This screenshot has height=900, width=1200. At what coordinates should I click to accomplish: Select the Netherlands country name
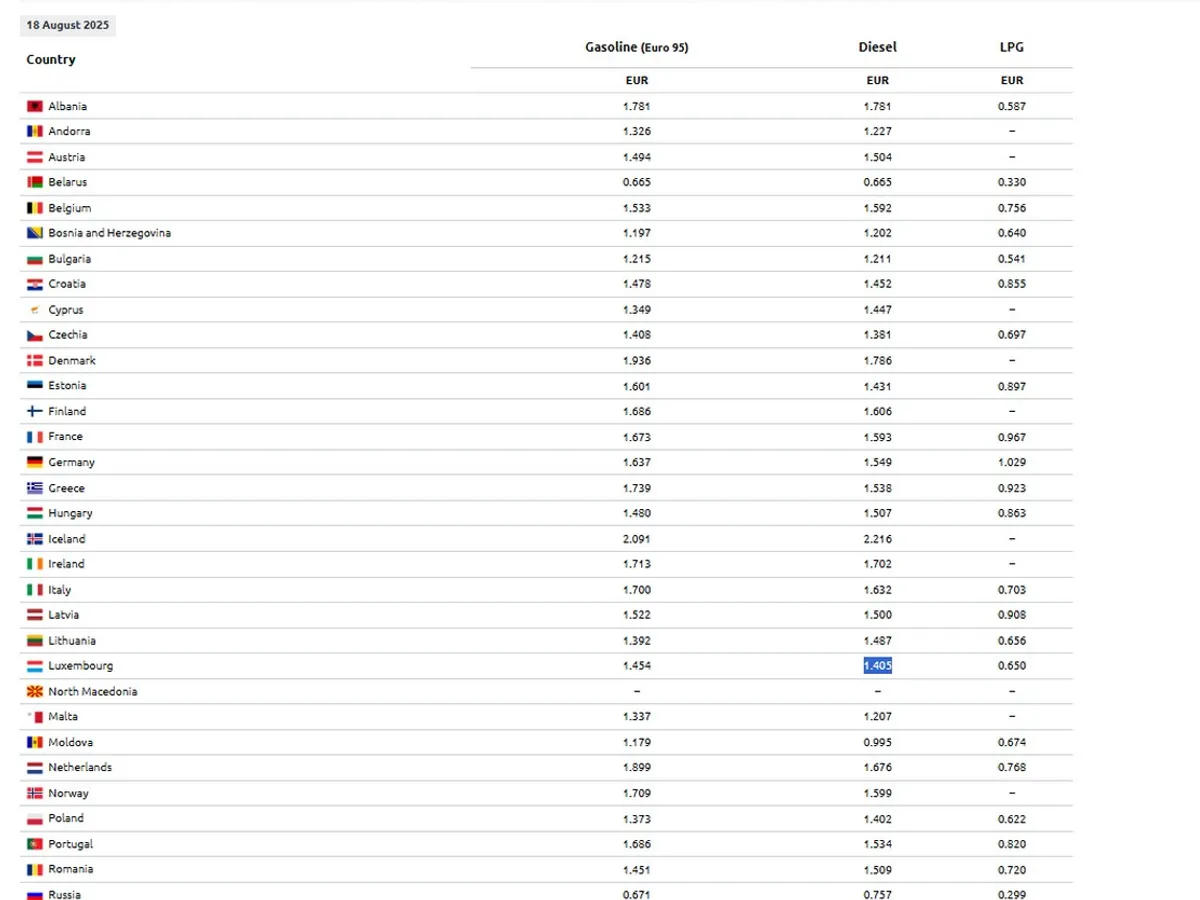(80, 767)
